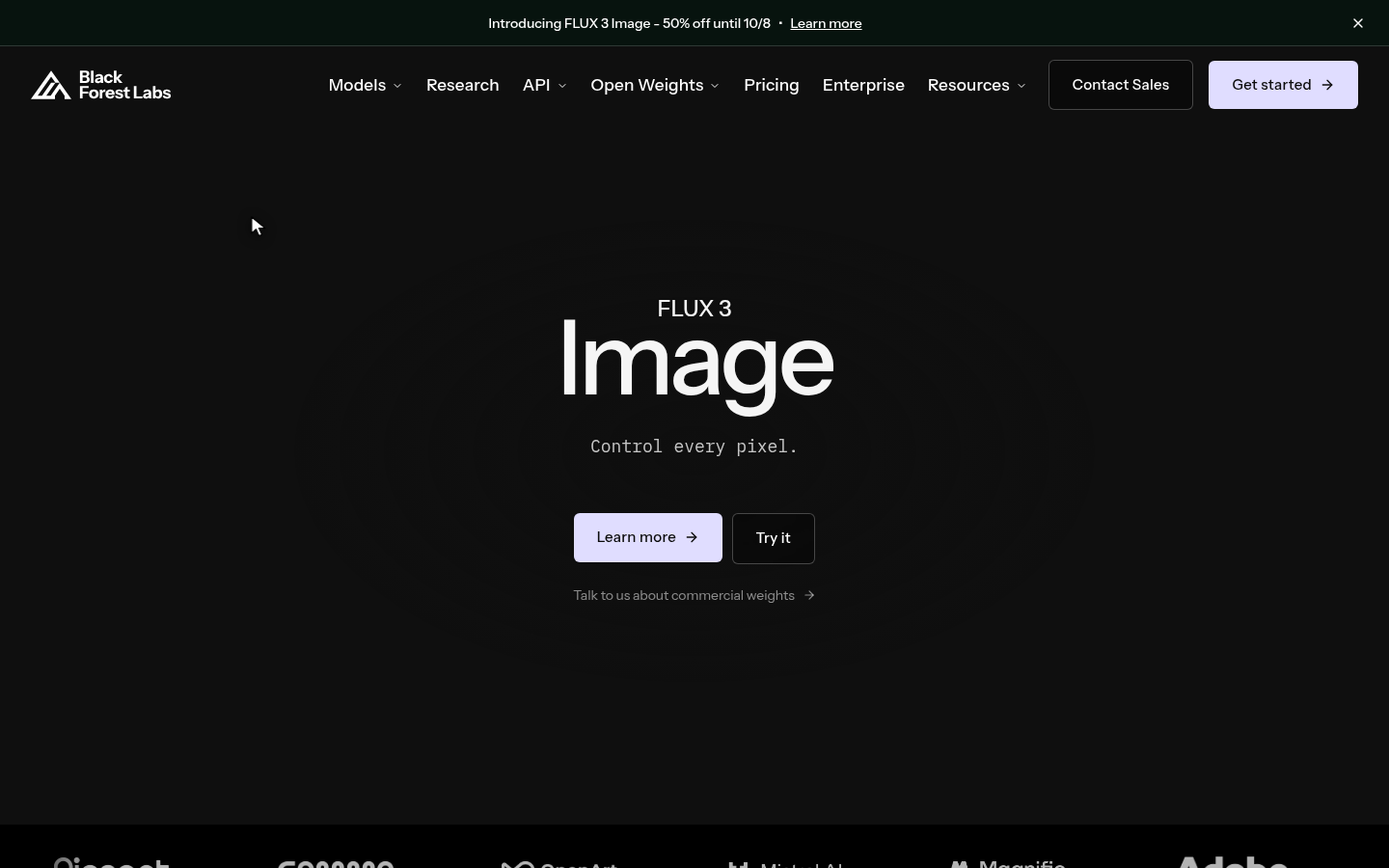
Task: Follow the Learn more link in the banner
Action: [826, 23]
